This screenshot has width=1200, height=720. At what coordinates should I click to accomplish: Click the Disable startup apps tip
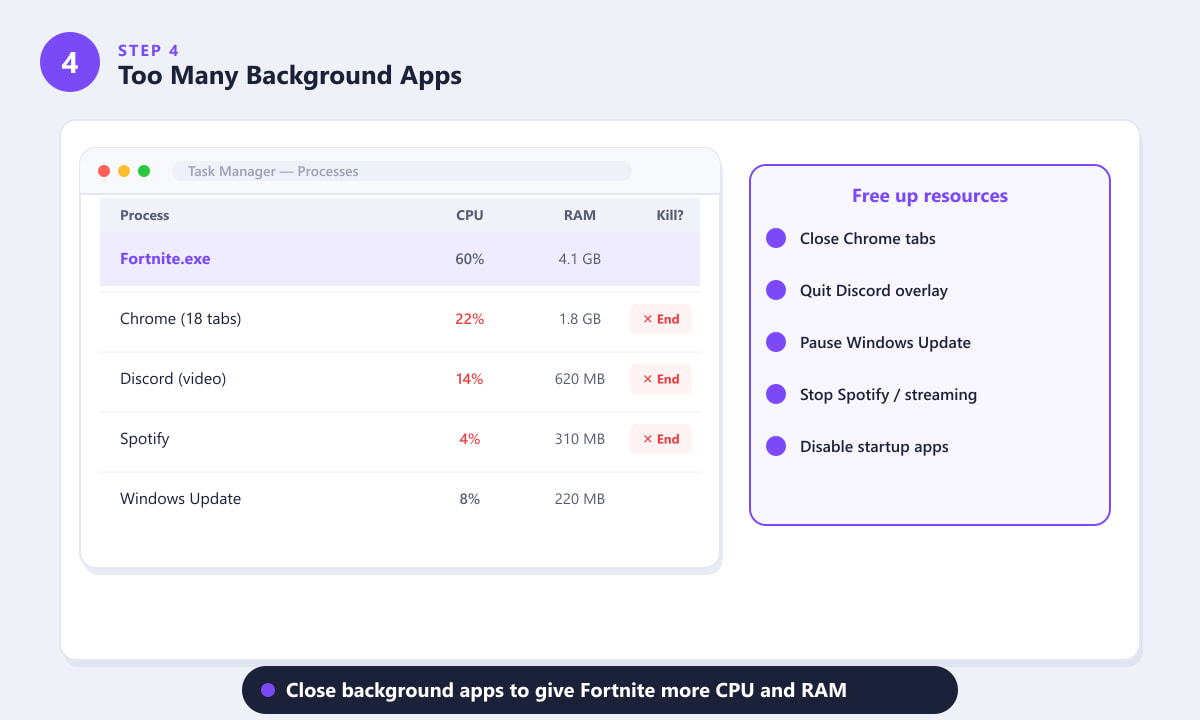point(874,447)
